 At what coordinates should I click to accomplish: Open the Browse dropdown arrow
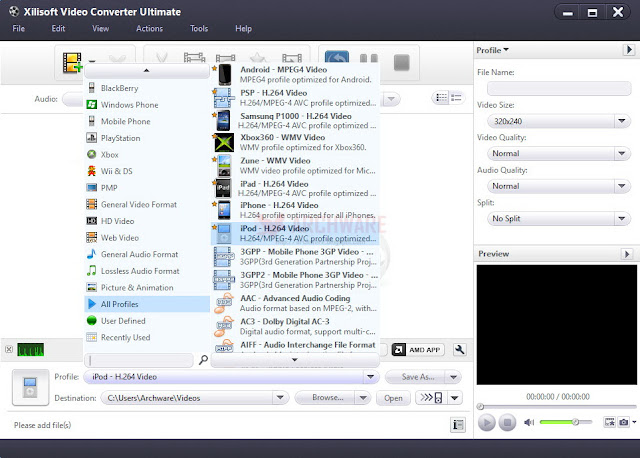pyautogui.click(x=363, y=398)
